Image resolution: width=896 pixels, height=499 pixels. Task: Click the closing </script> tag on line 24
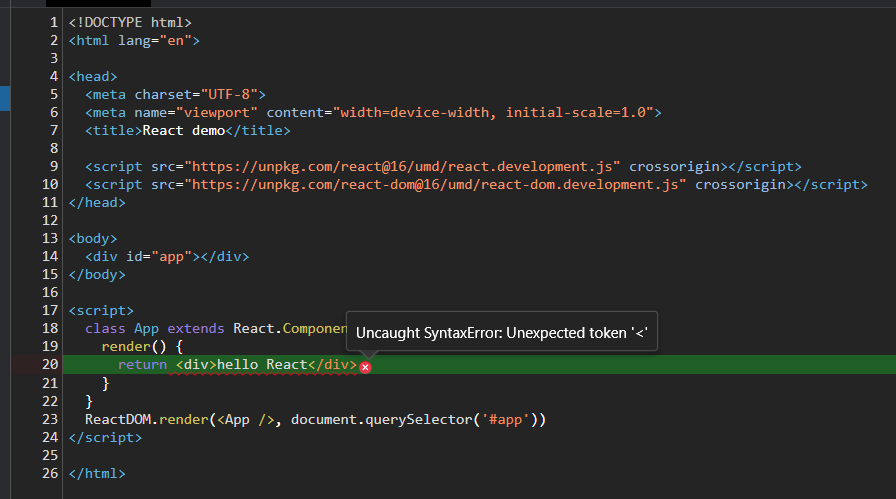tap(105, 437)
